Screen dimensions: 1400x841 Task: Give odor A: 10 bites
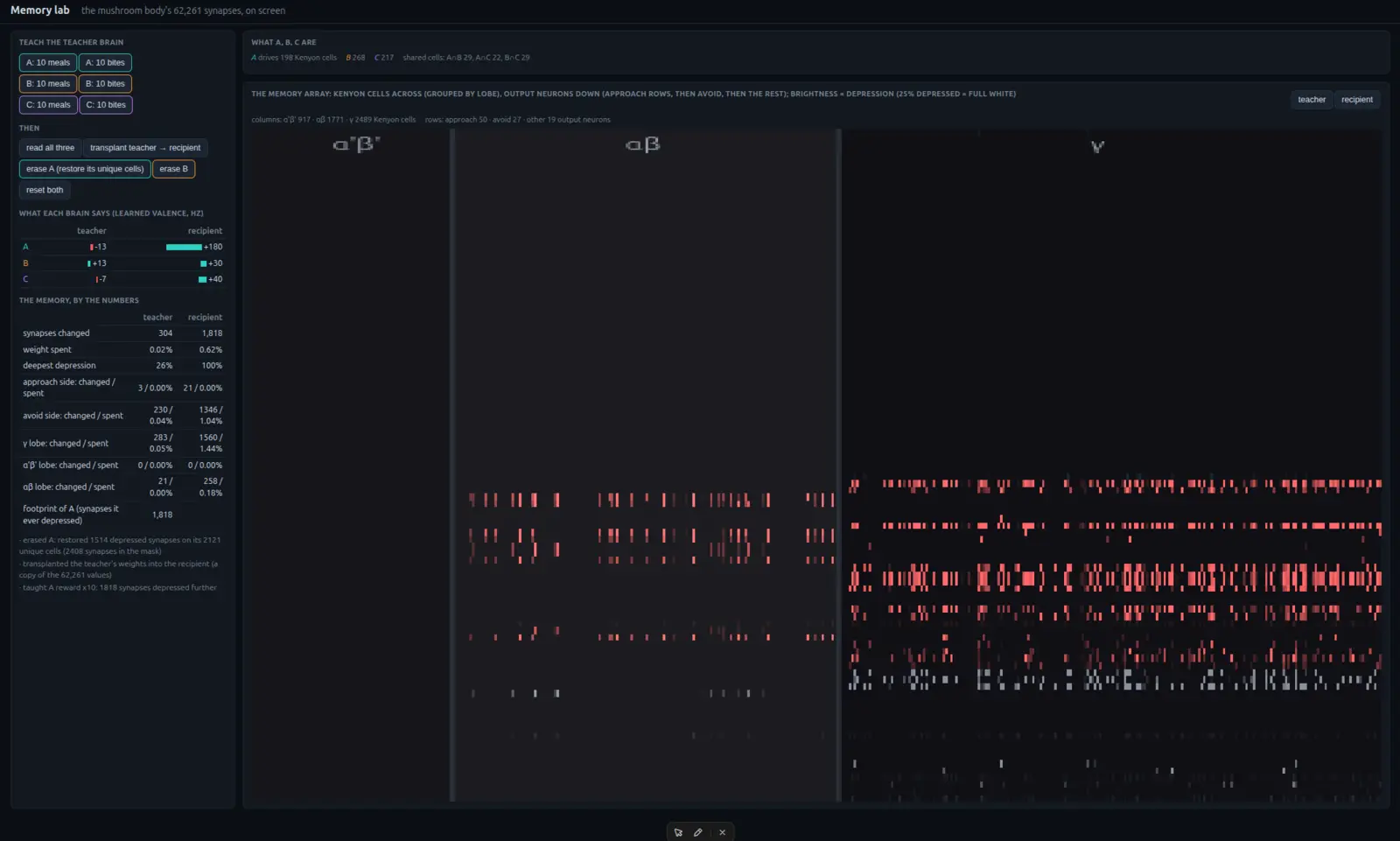coord(105,63)
